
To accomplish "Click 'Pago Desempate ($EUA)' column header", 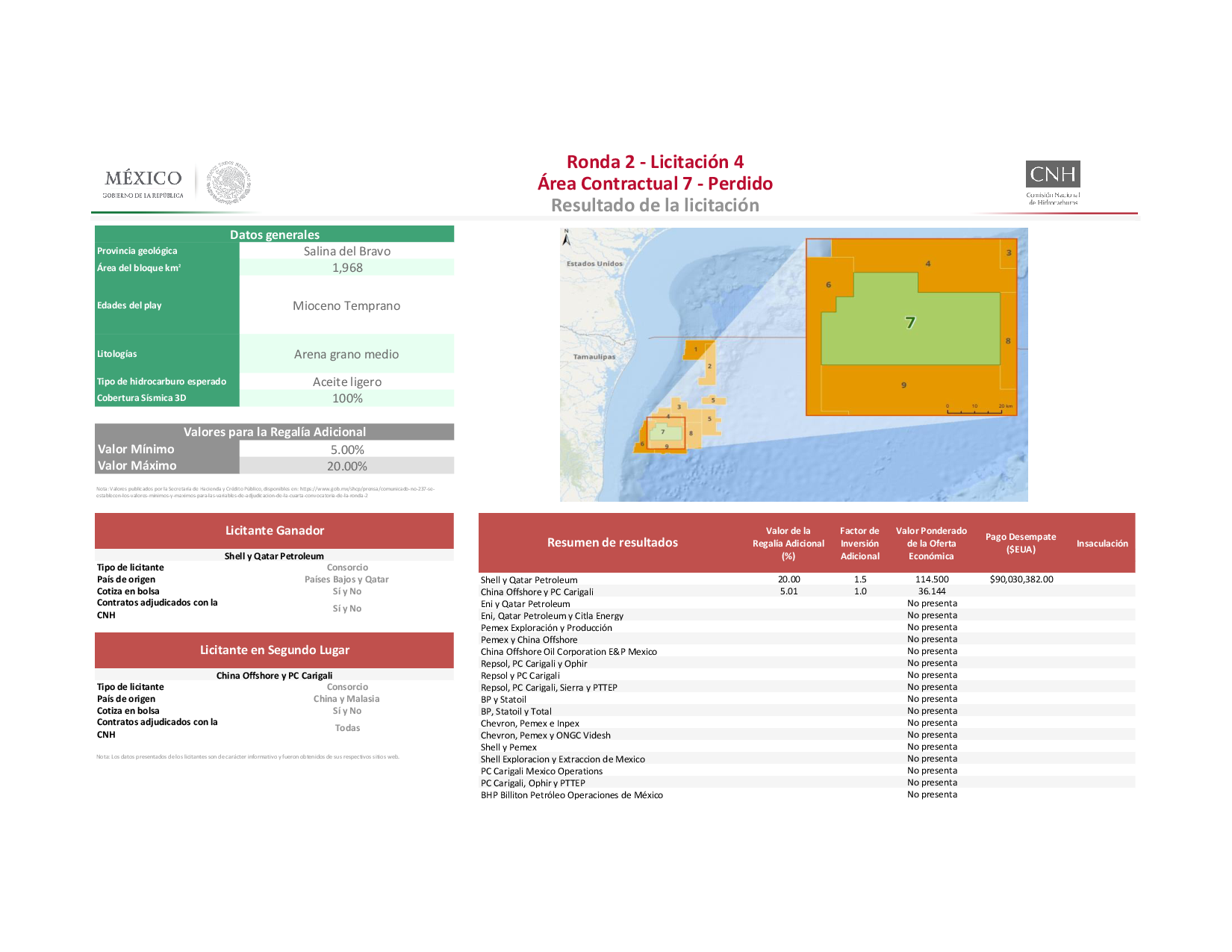I will pyautogui.click(x=1021, y=544).
